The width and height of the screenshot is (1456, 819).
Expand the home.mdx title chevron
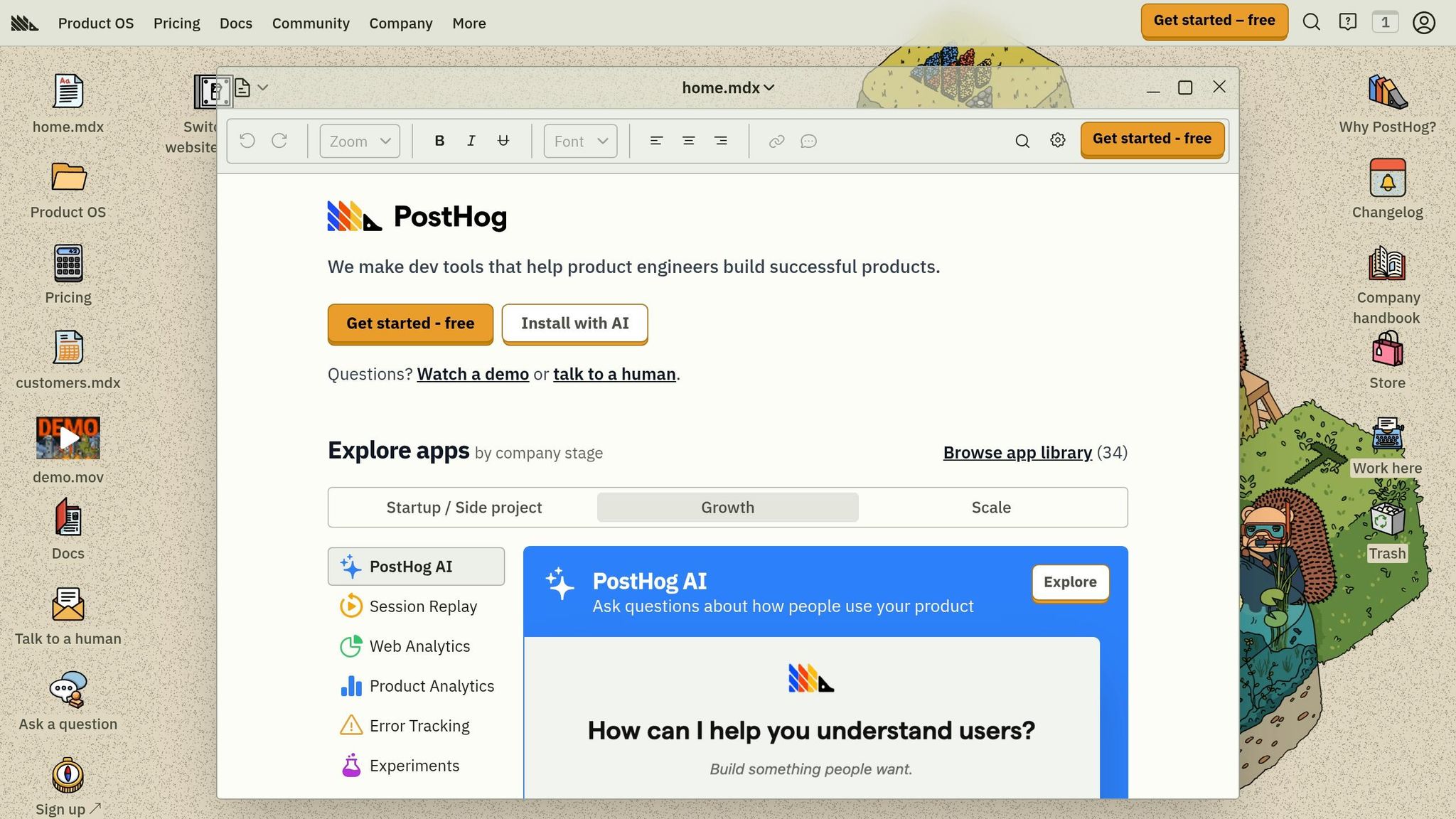click(x=769, y=87)
